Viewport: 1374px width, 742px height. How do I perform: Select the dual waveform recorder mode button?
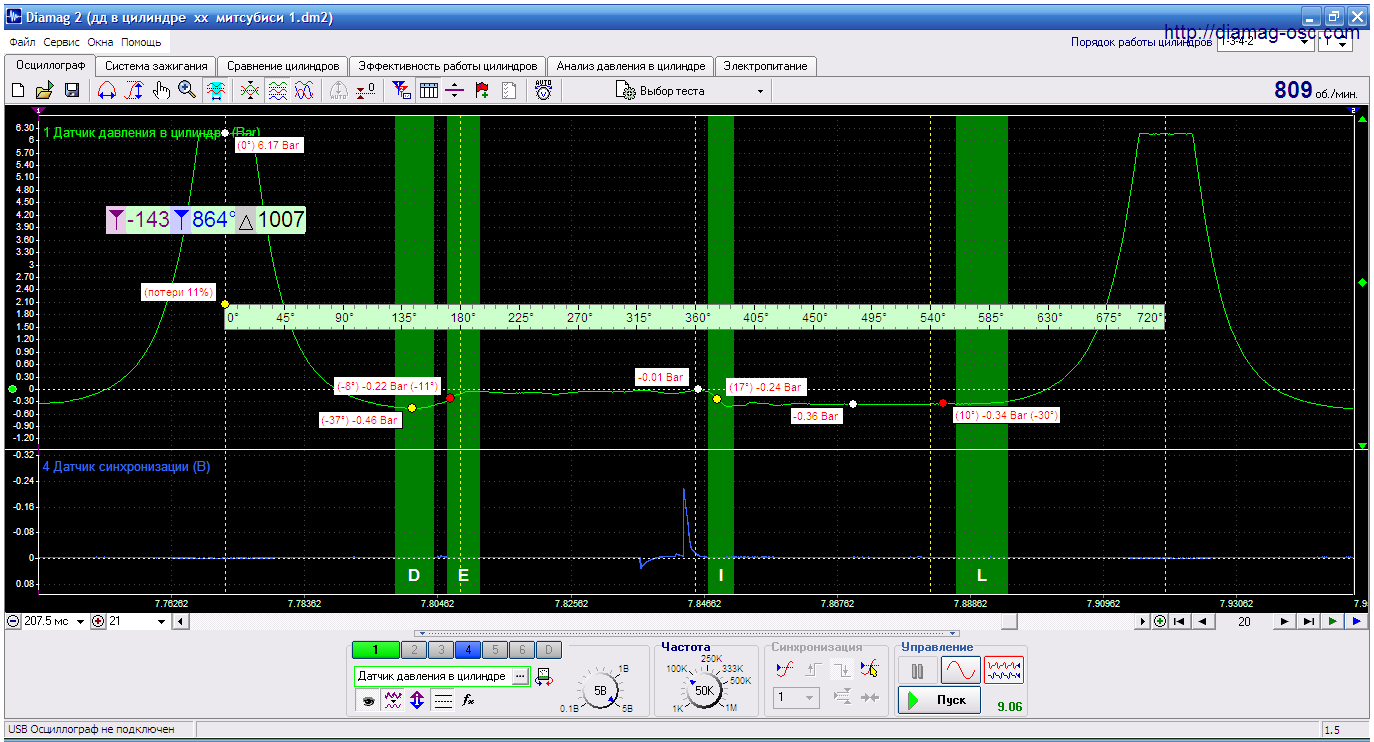pos(1004,670)
